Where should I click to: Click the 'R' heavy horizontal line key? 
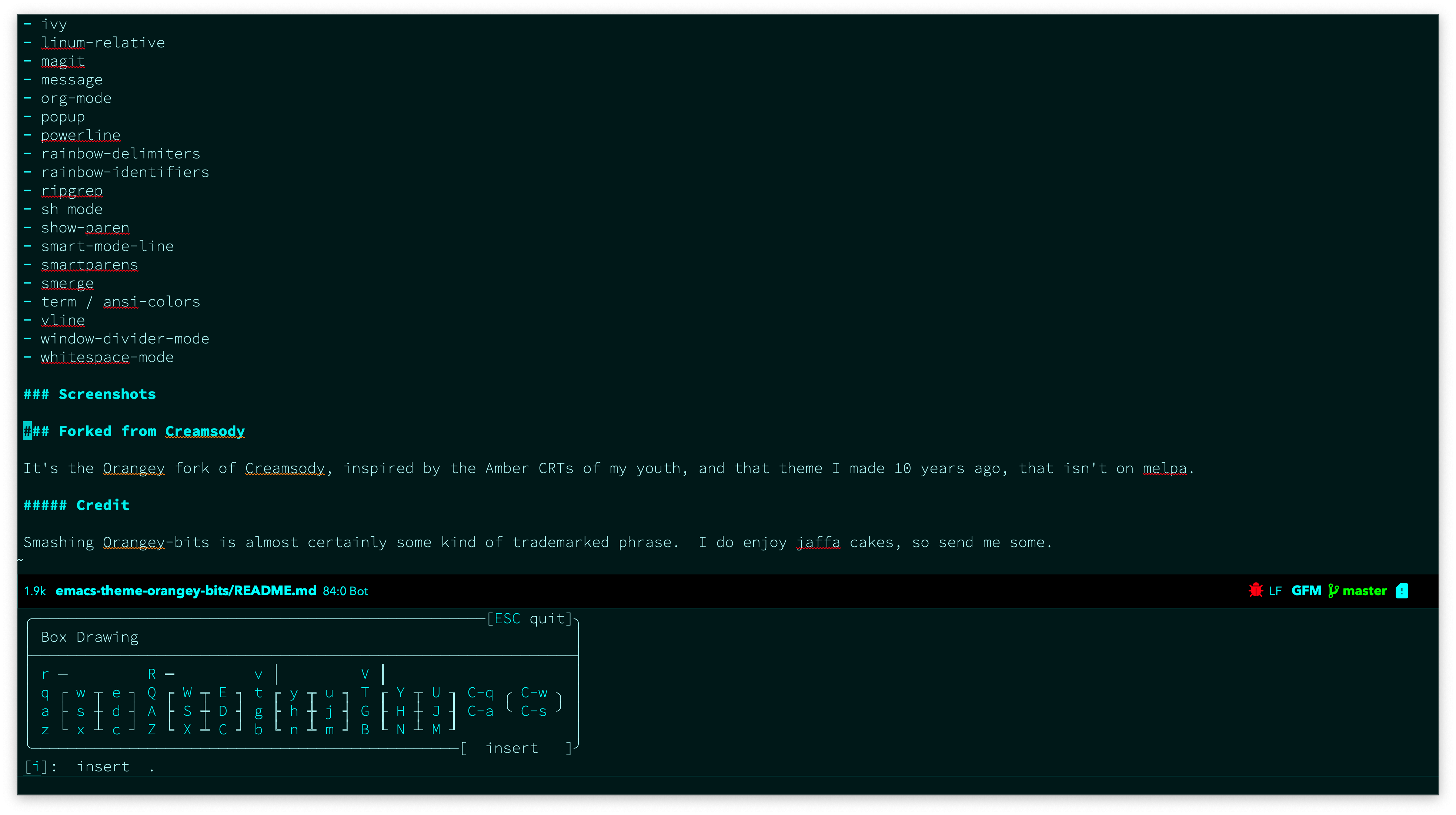(x=151, y=674)
